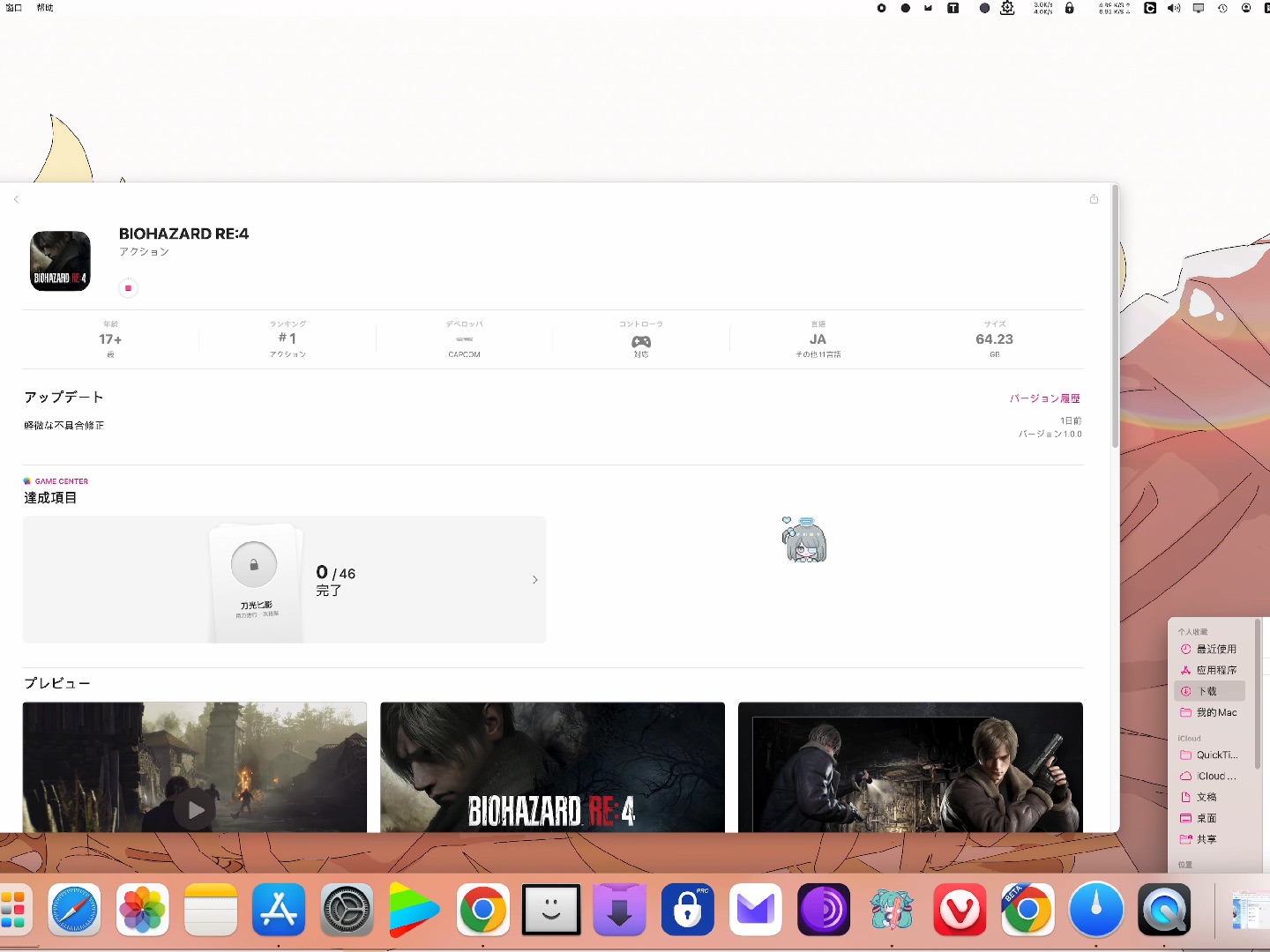Image resolution: width=1270 pixels, height=952 pixels.
Task: Click the JA language info
Action: pos(818,339)
